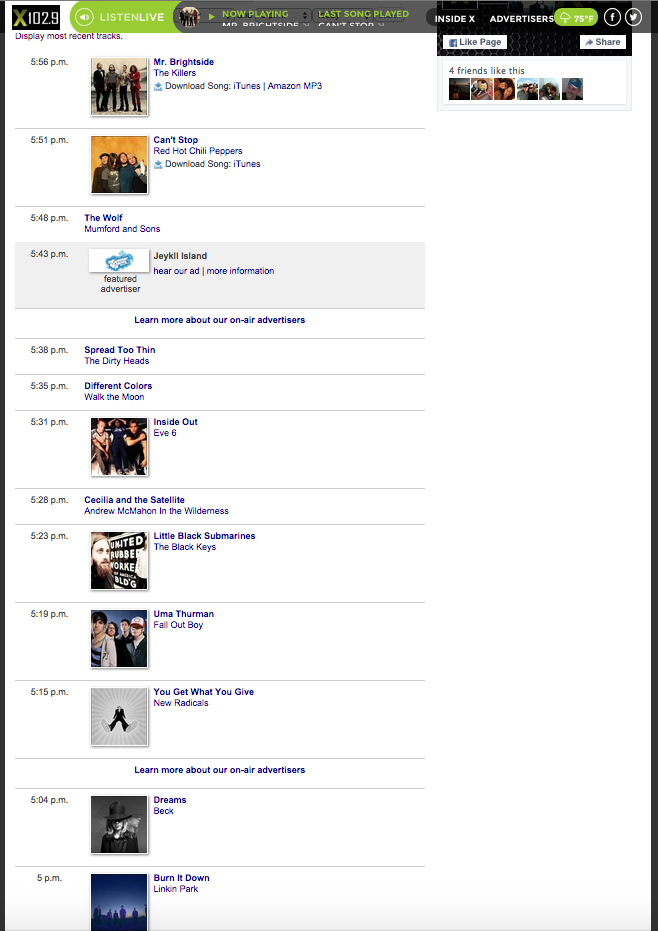Click the 75°F weather badge
658x931 pixels.
pyautogui.click(x=576, y=18)
